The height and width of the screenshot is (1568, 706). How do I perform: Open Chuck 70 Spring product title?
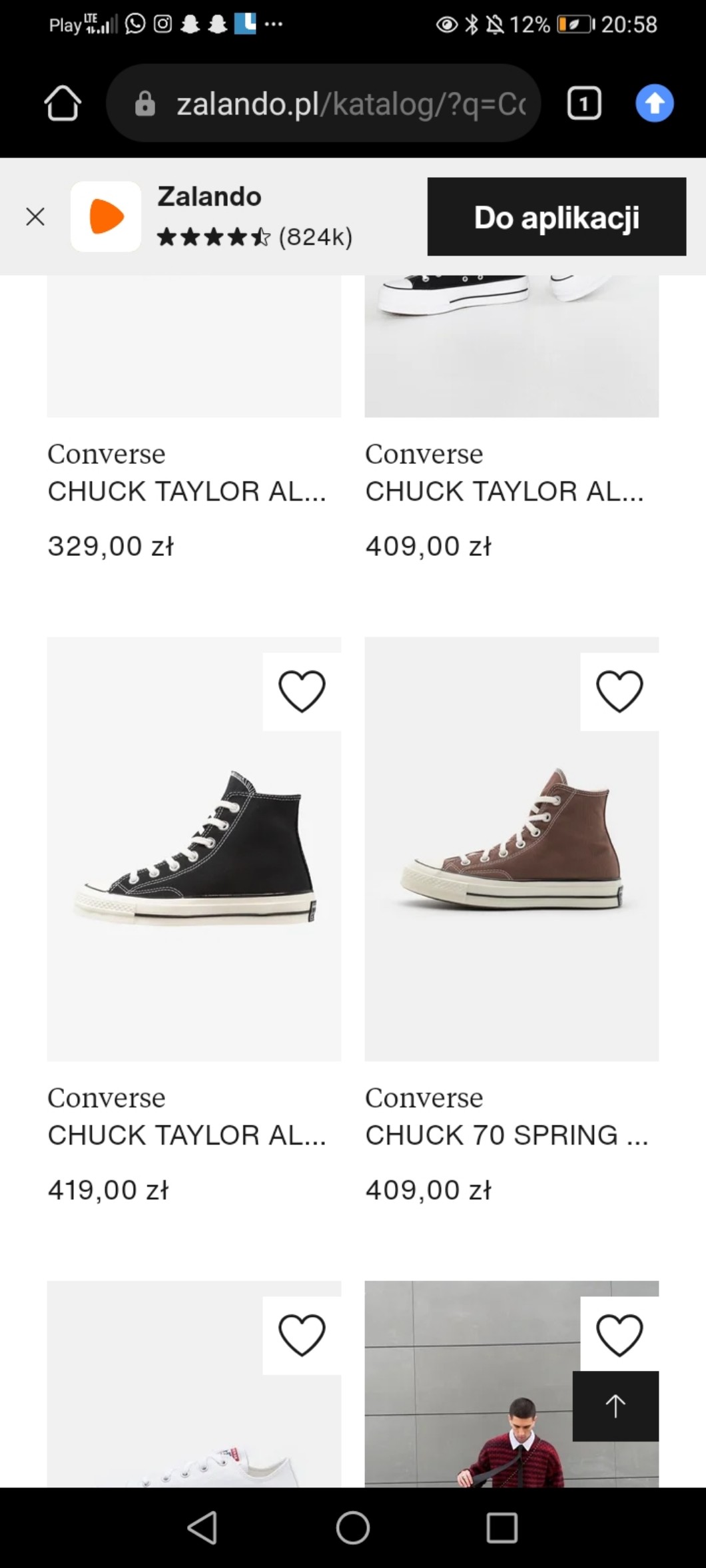click(506, 1135)
